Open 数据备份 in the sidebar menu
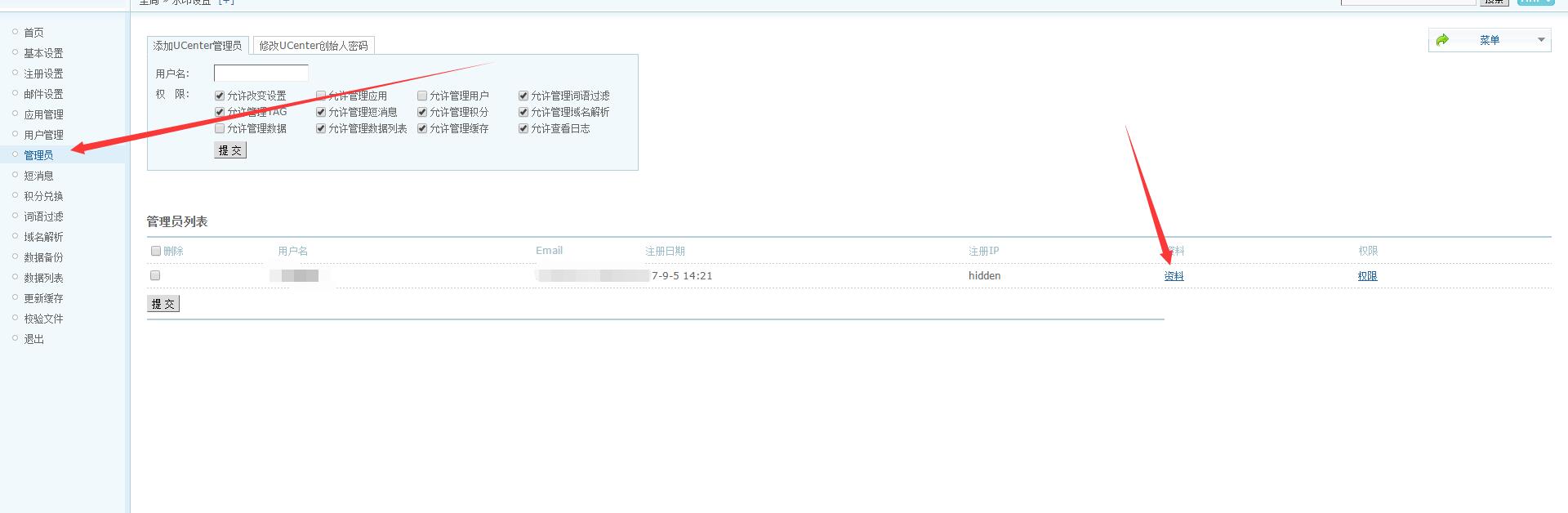Viewport: 1568px width, 513px height. (x=43, y=257)
